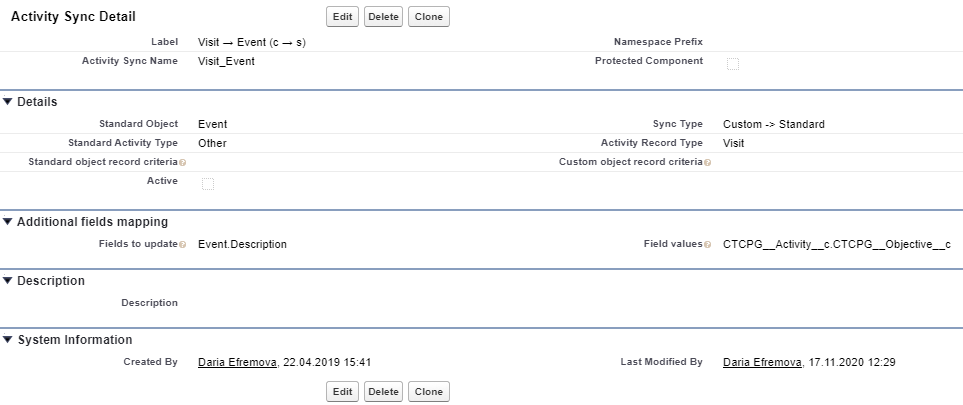Screen dimensions: 963x405
Task: Click the bottom Edit button
Action: point(342,392)
